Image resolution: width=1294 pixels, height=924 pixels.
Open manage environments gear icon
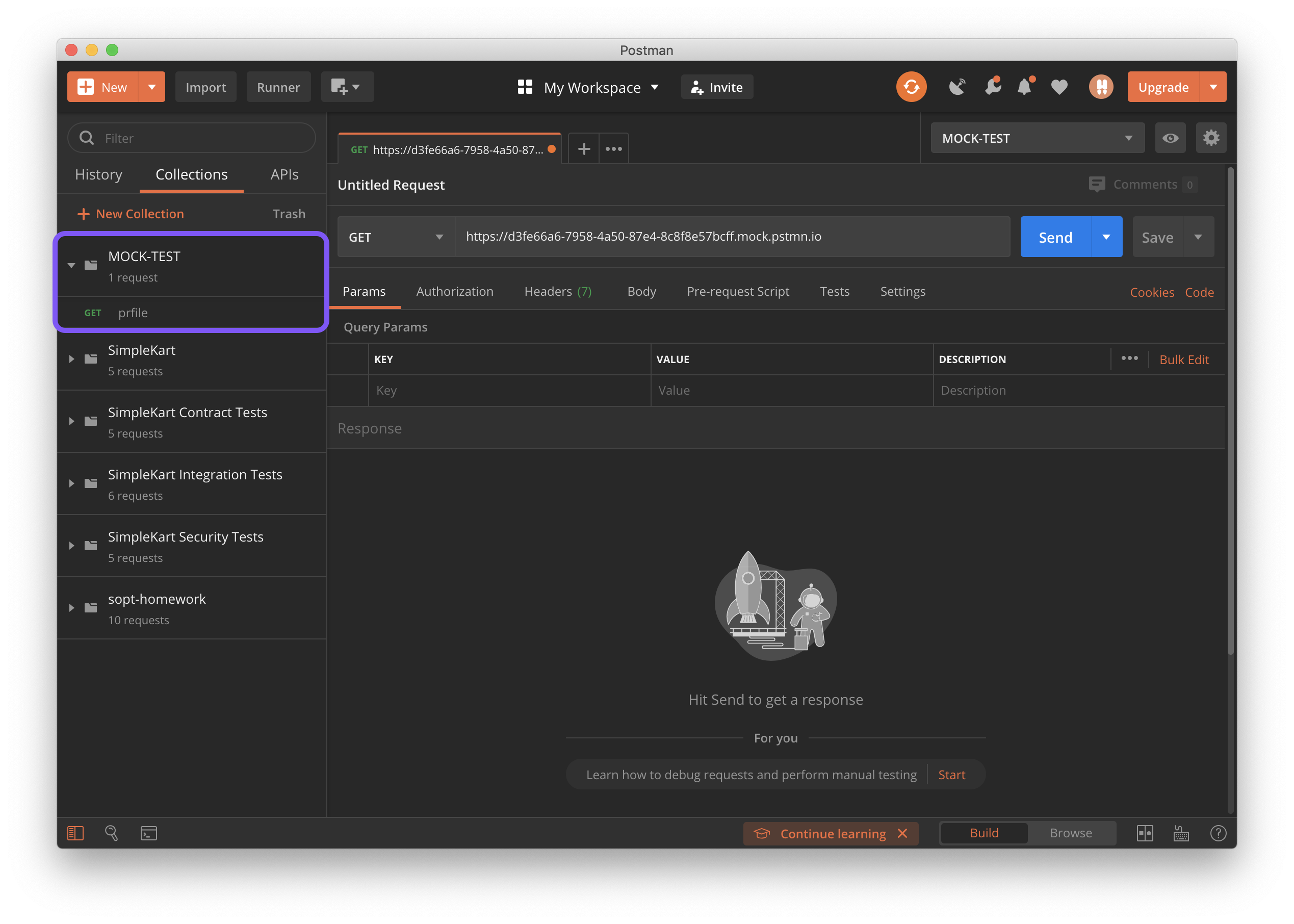coord(1210,138)
